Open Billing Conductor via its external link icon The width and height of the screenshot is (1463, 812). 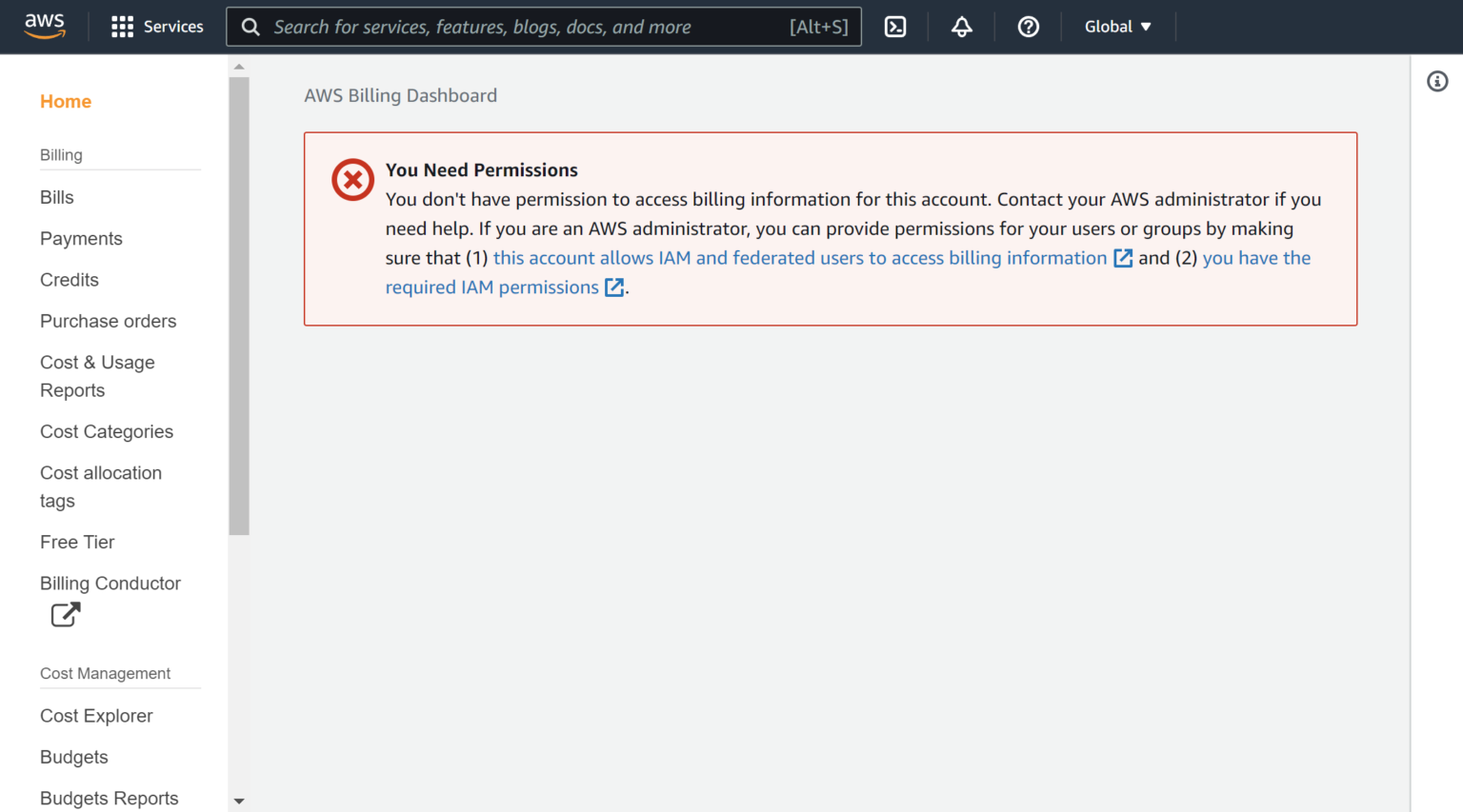(x=64, y=614)
